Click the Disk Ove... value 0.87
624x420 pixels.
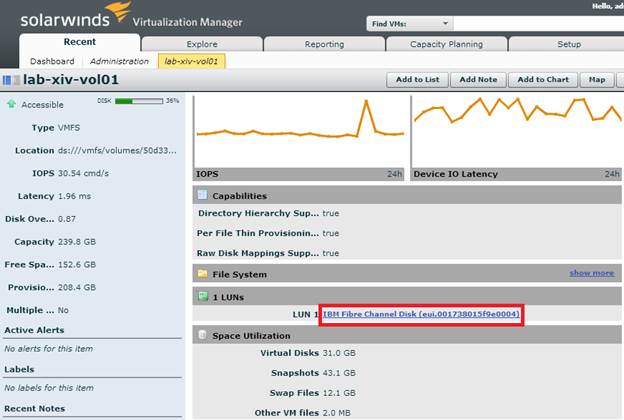[67, 219]
